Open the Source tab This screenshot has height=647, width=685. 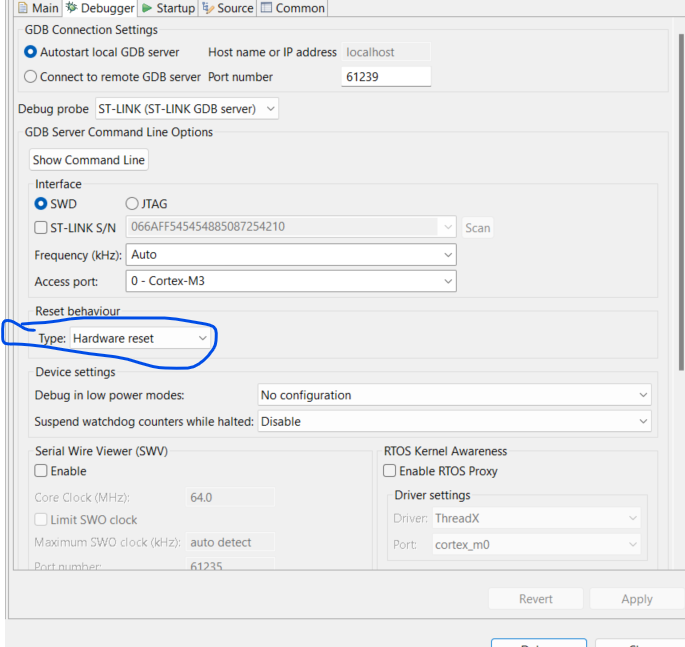click(227, 8)
